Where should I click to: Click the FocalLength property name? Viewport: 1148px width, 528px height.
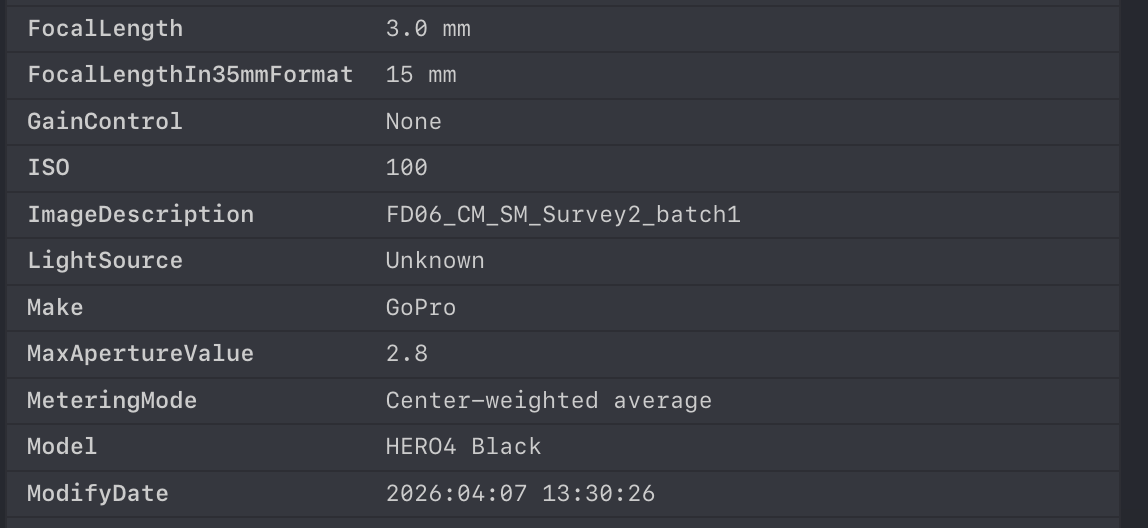pyautogui.click(x=105, y=29)
